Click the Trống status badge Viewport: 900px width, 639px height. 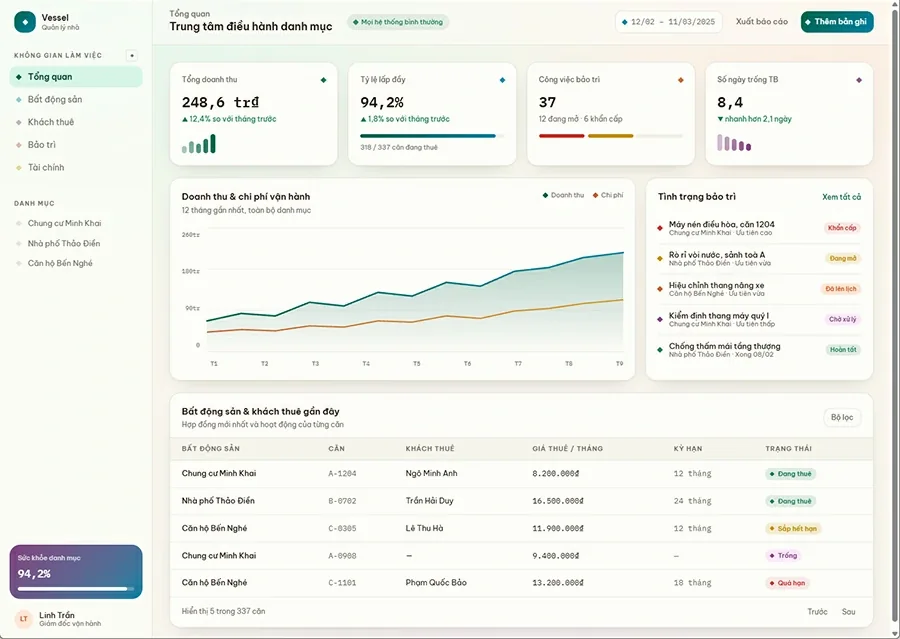(x=783, y=555)
